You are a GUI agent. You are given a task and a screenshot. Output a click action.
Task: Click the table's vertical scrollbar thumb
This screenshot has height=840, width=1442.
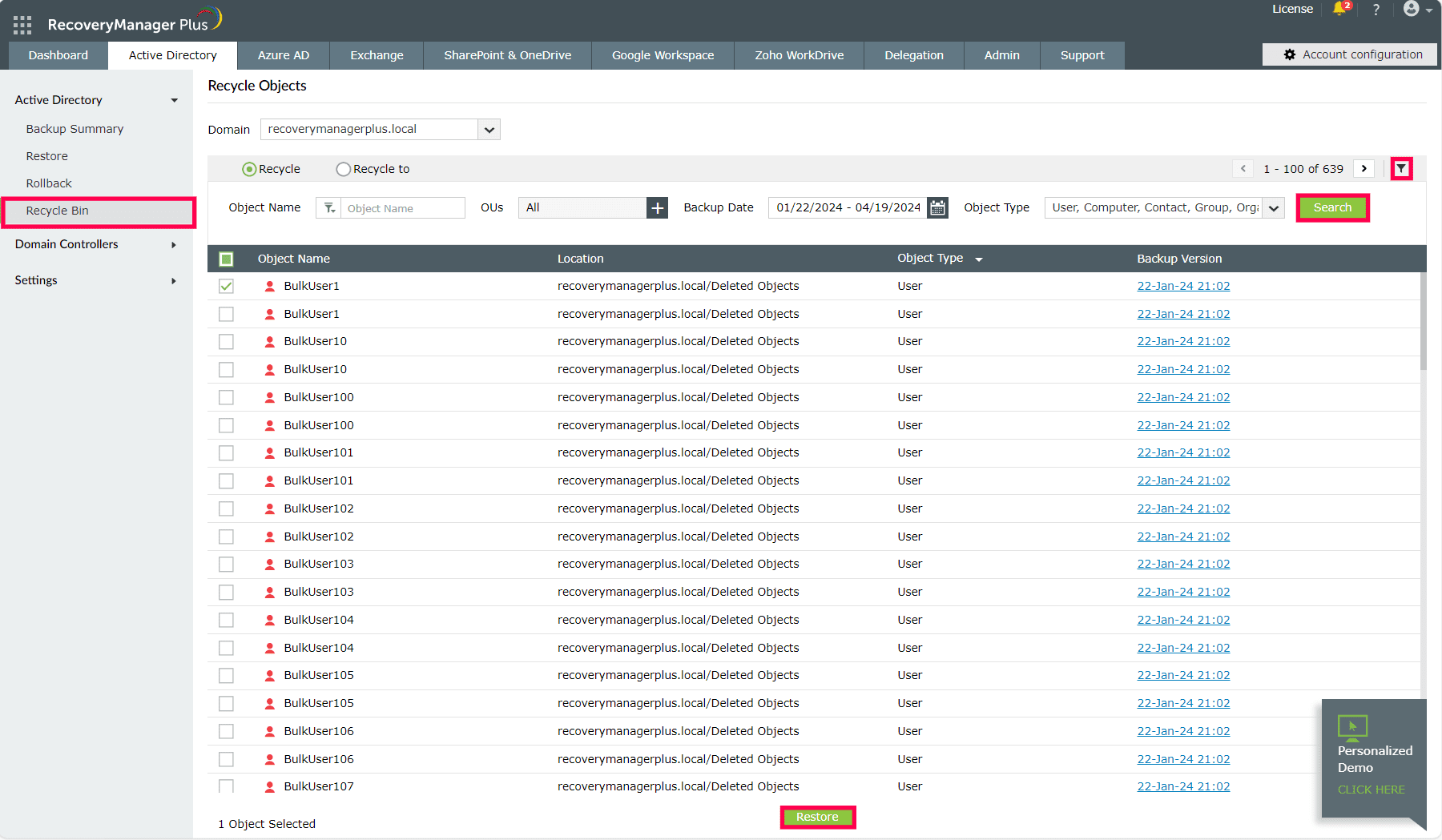pos(1423,320)
